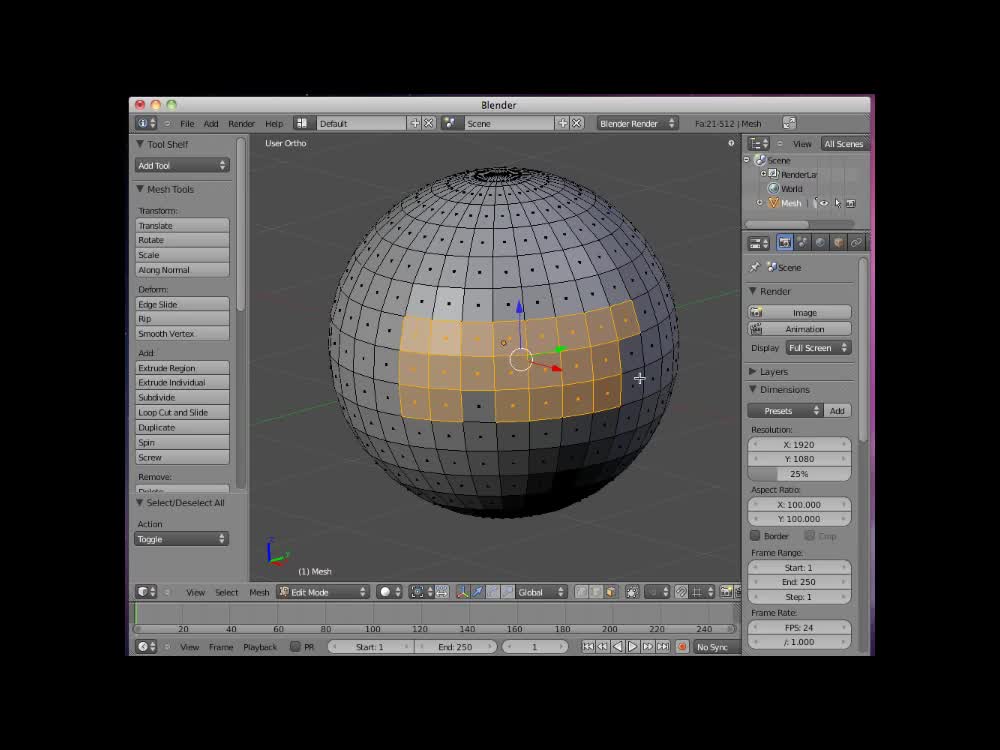The image size is (1000, 750).
Task: Click the translate manipulator arrow icon
Action: coord(477,592)
